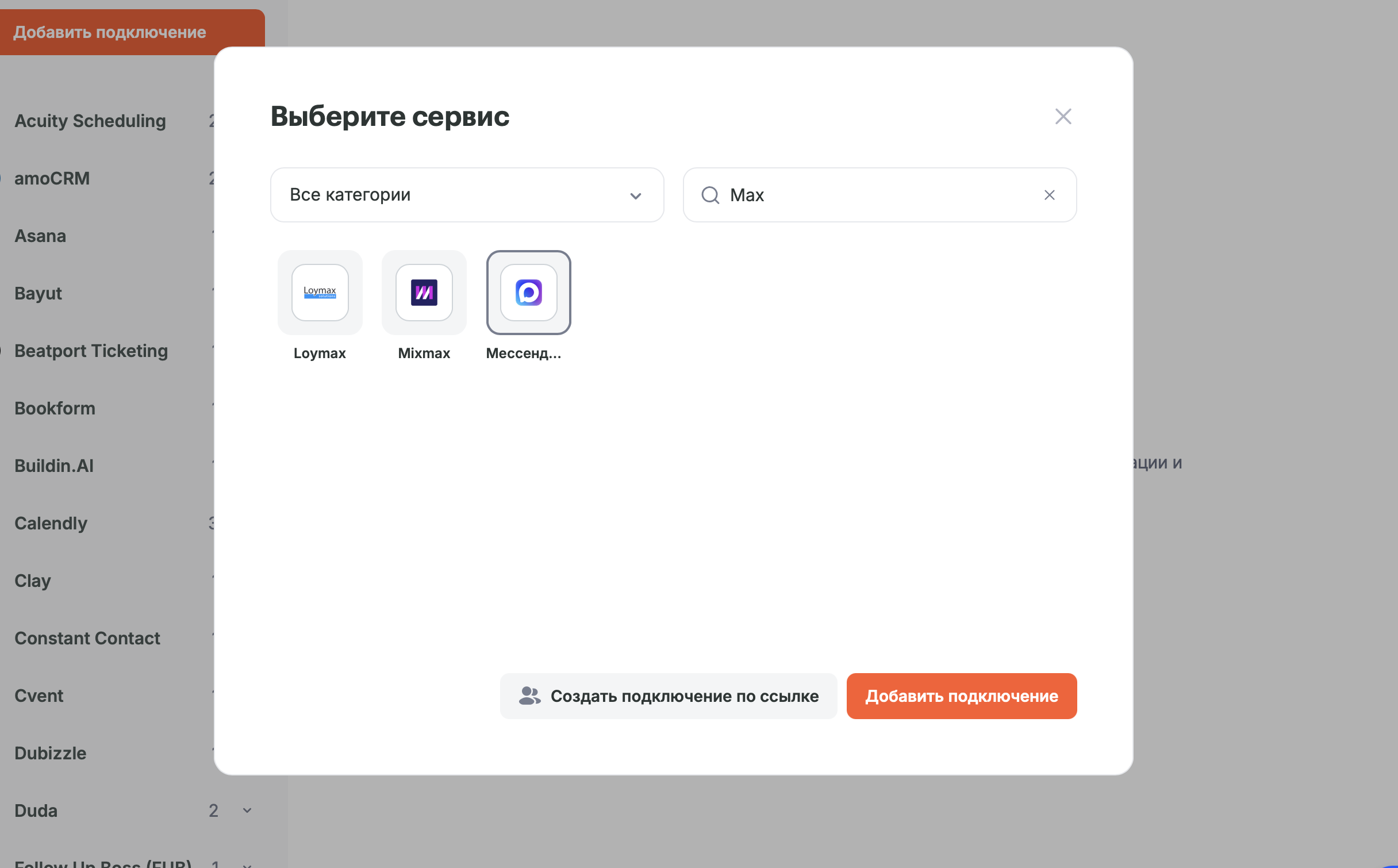Select amoCRM in the sidebar list
Image resolution: width=1398 pixels, height=868 pixels.
tap(52, 178)
